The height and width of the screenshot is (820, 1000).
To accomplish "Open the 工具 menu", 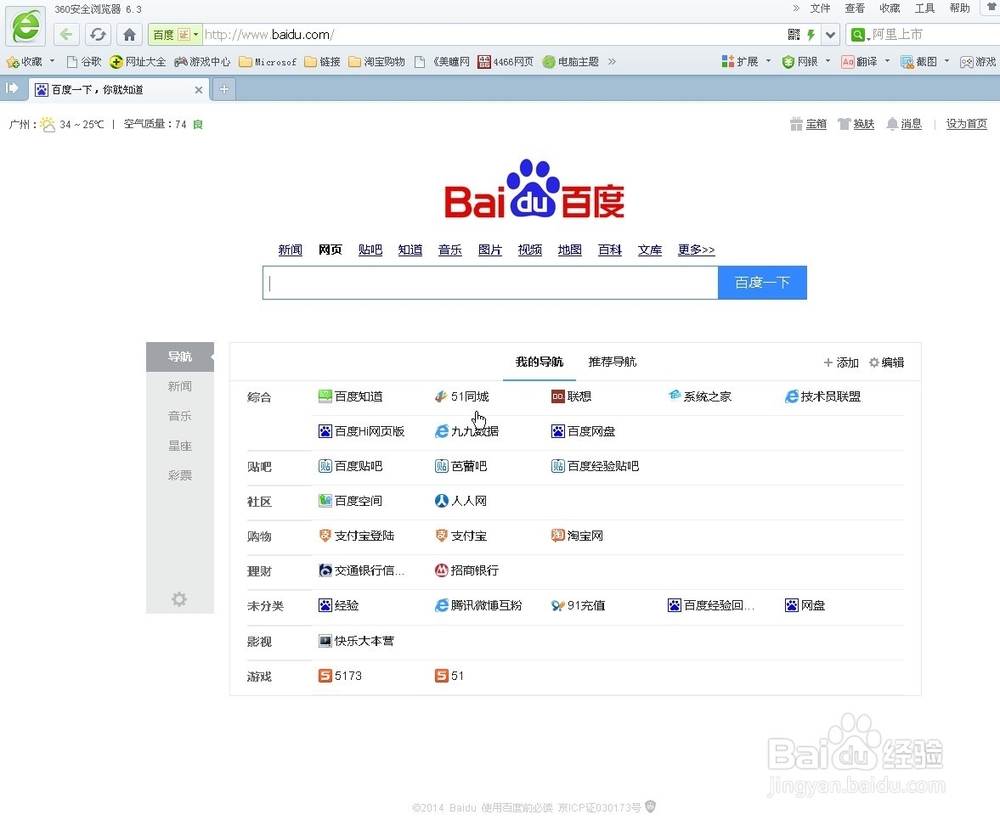I will [x=925, y=8].
